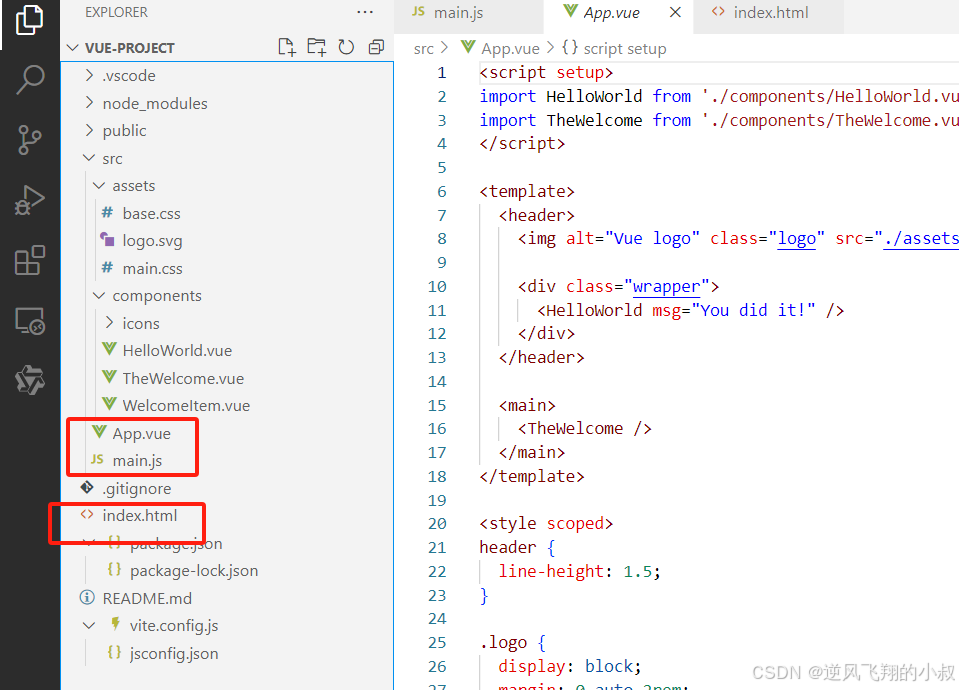
Task: Click the src breadcrumb segment
Action: coord(423,48)
